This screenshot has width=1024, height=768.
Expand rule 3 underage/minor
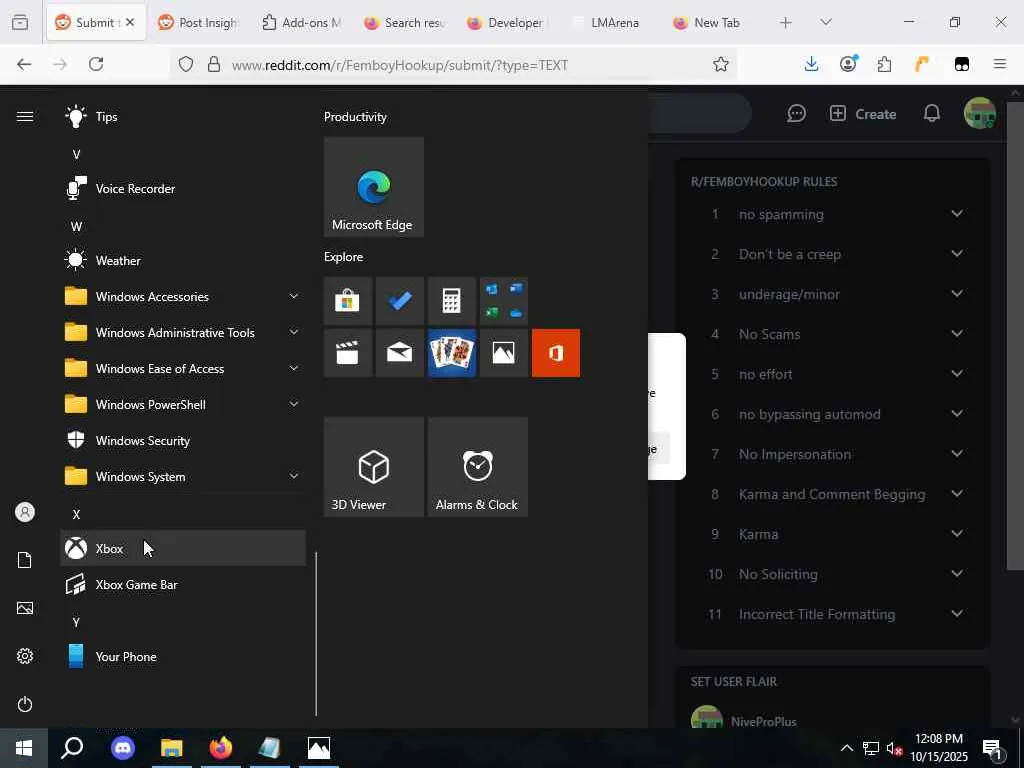[x=957, y=294]
